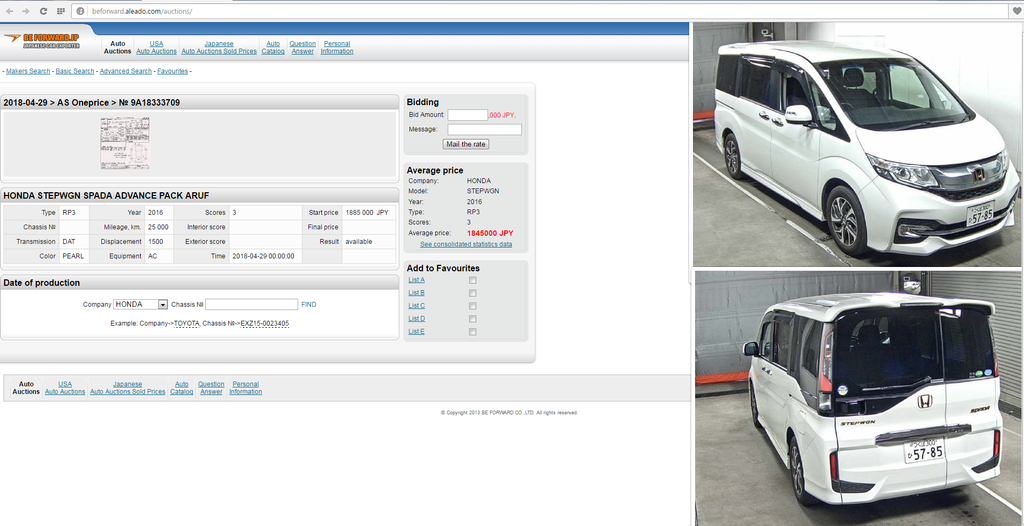The width and height of the screenshot is (1024, 526).
Task: Click the heart bookmark icon
Action: pos(1015,10)
